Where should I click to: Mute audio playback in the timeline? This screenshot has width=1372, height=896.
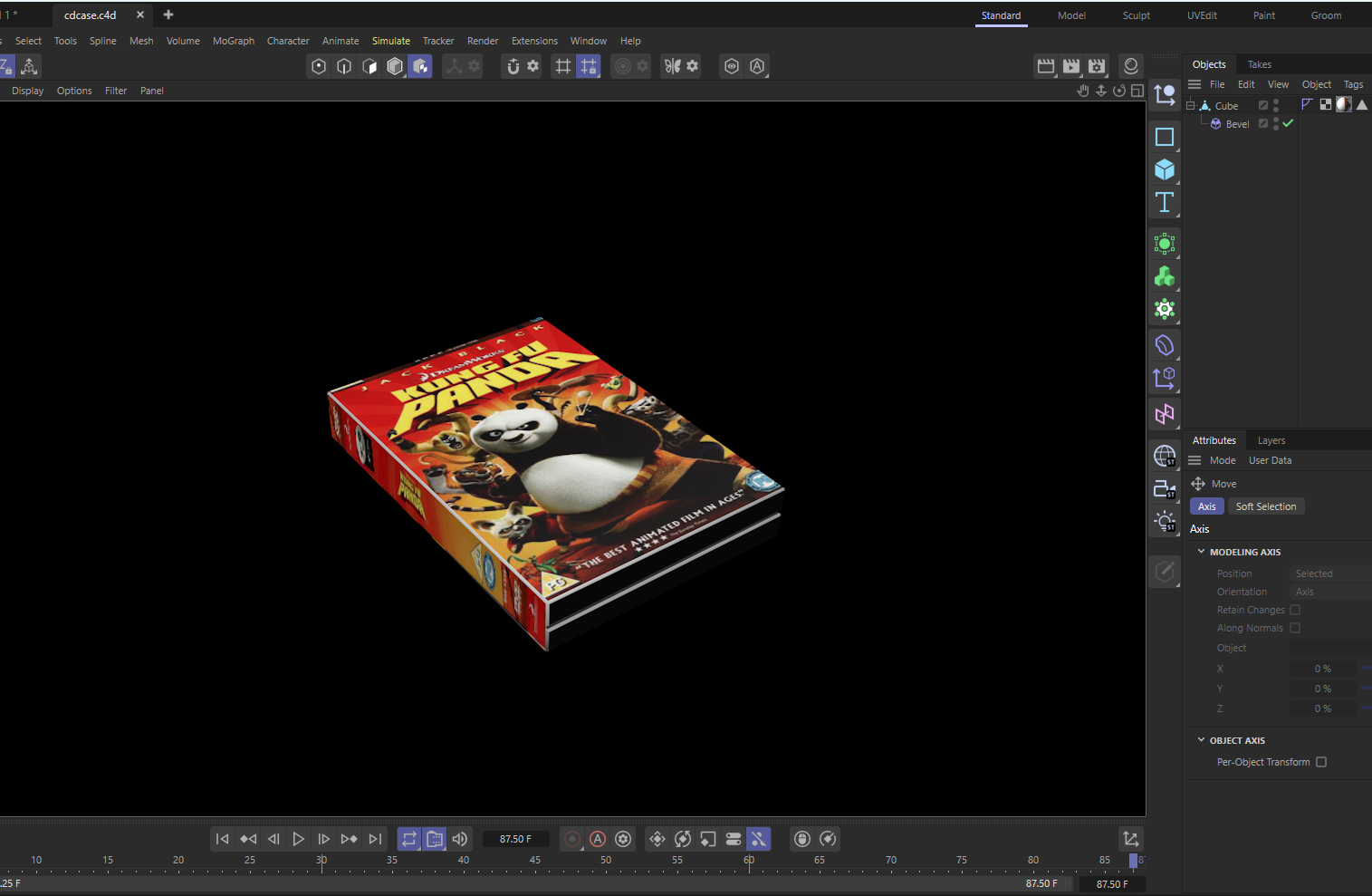[460, 838]
